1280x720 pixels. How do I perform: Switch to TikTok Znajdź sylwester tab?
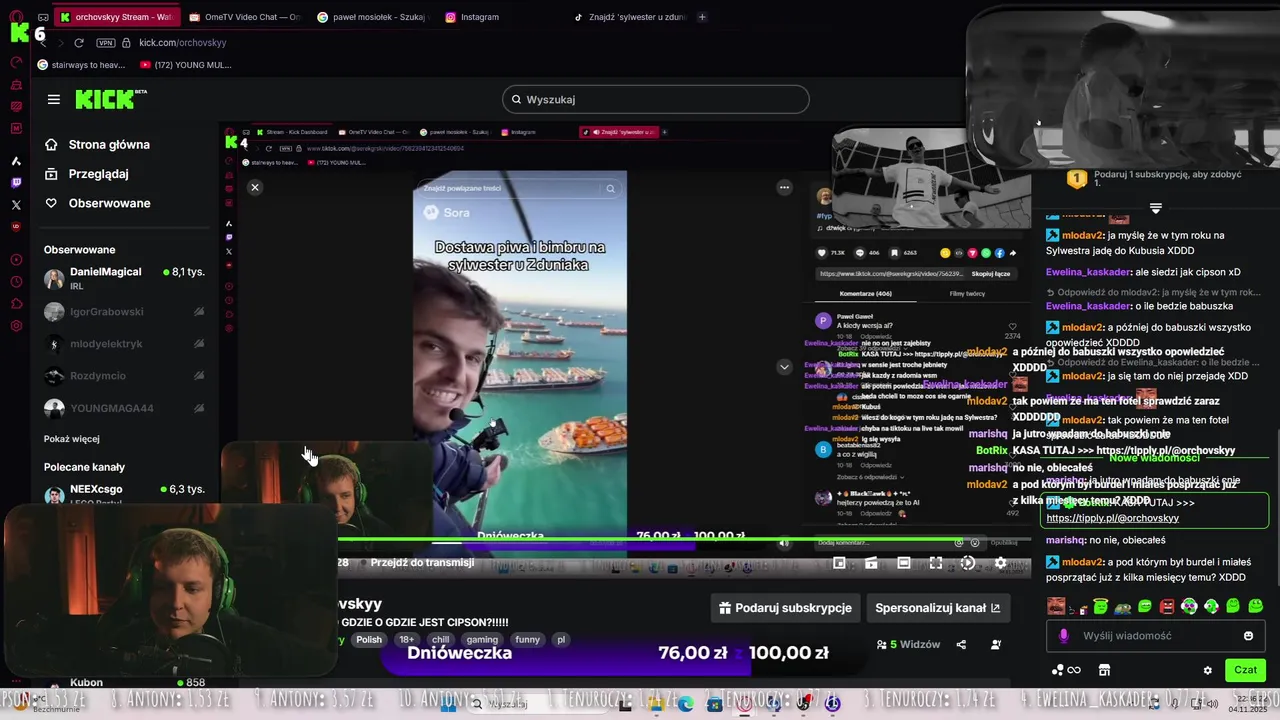click(x=628, y=17)
